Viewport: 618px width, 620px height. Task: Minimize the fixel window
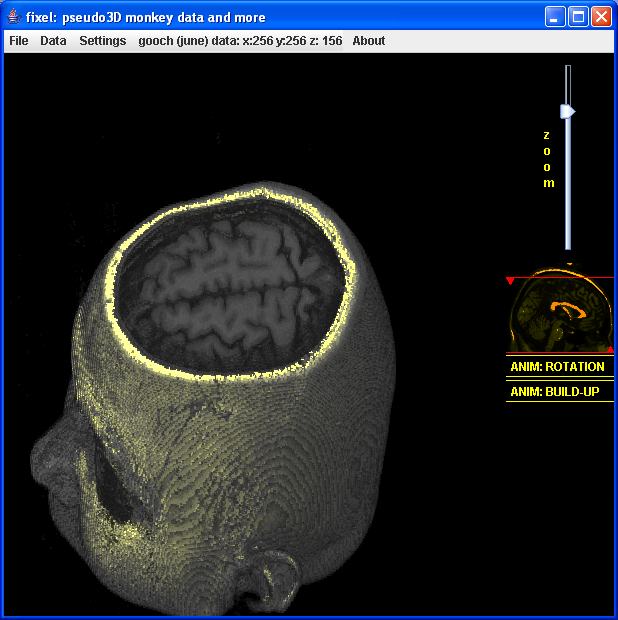click(x=556, y=17)
